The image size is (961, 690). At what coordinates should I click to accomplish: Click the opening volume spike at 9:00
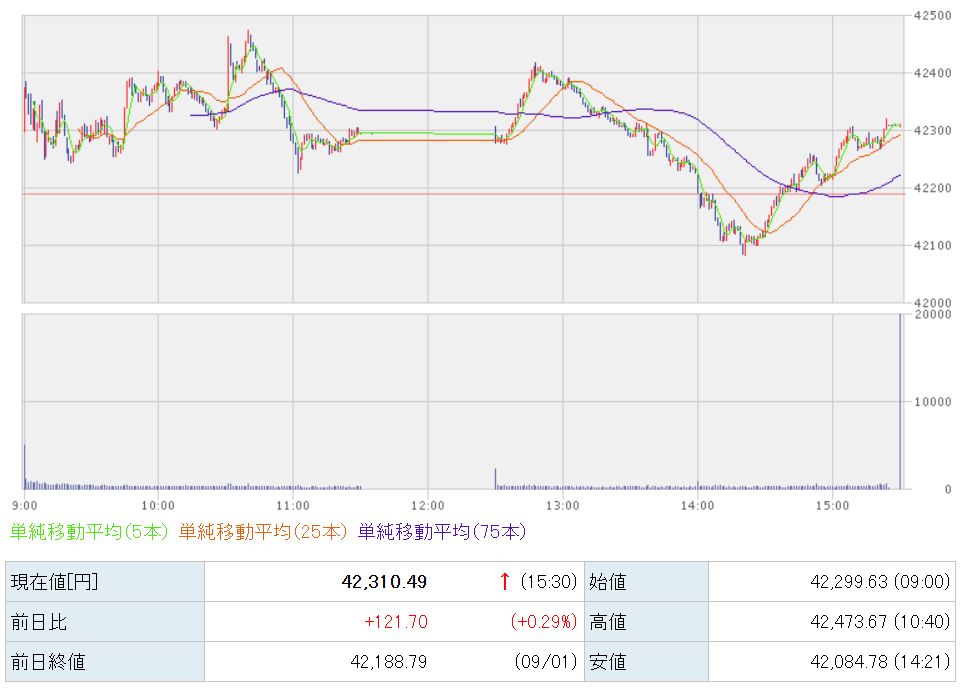point(25,467)
